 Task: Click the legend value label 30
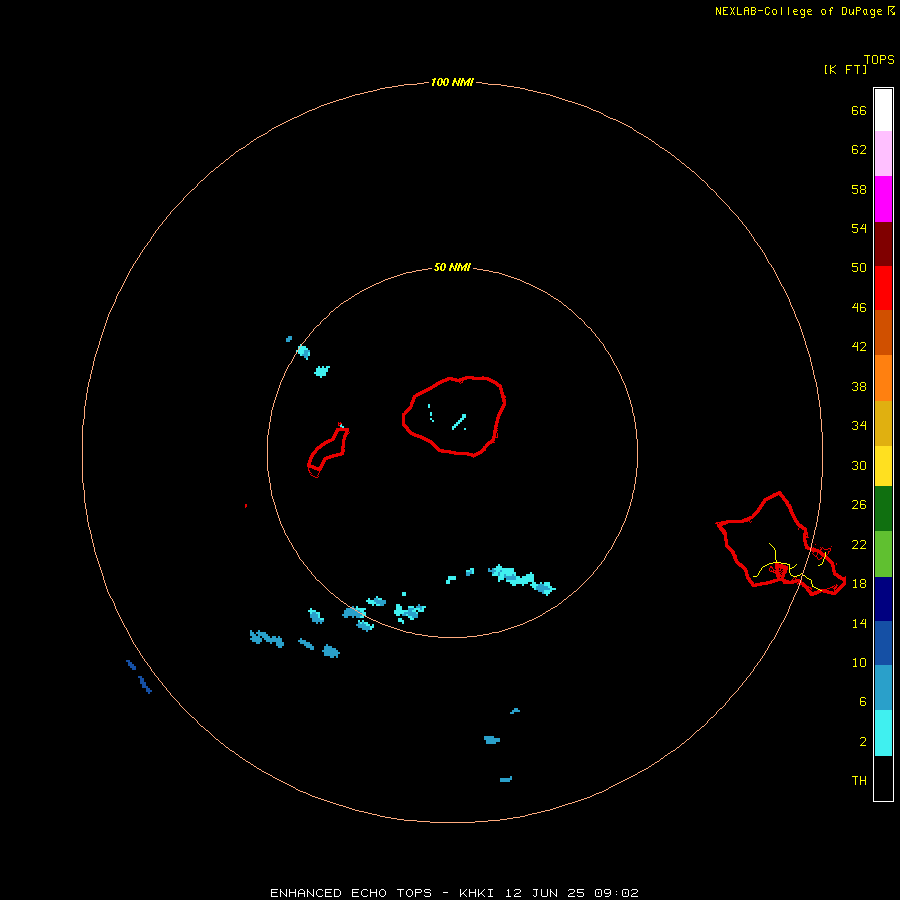(859, 465)
